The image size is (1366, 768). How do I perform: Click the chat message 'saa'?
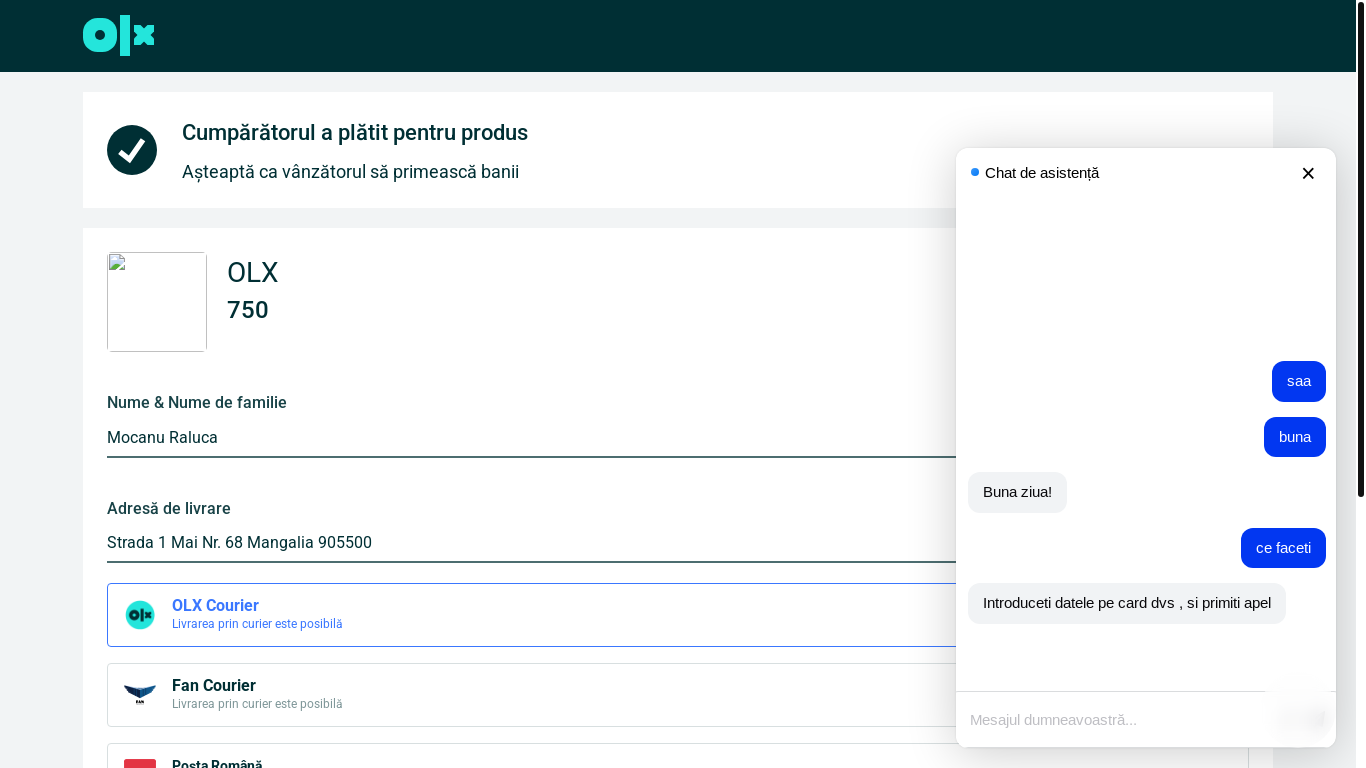1299,381
